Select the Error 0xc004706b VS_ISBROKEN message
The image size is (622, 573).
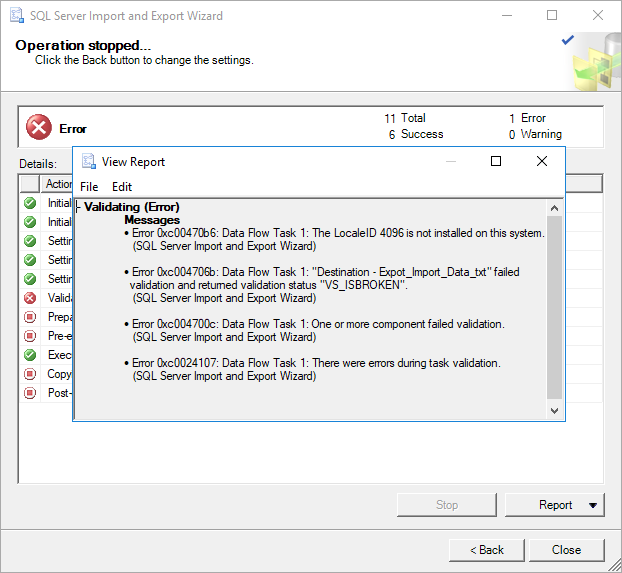(322, 285)
